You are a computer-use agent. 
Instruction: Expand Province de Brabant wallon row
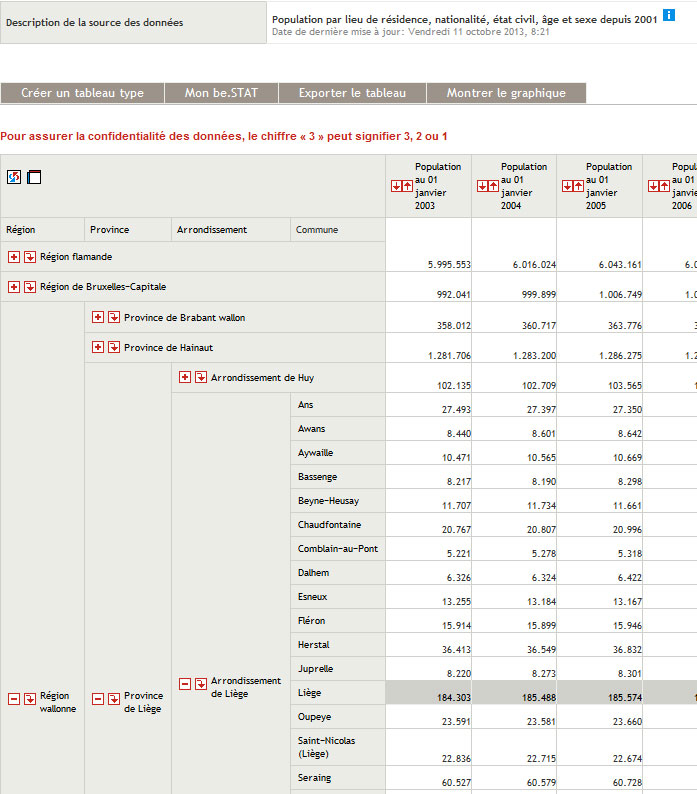click(98, 317)
